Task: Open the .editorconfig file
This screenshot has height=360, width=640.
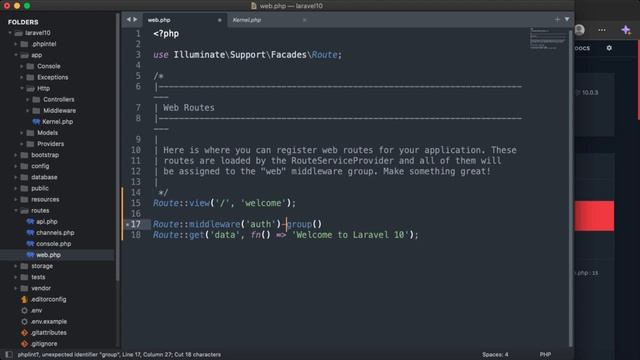Action: [48, 299]
